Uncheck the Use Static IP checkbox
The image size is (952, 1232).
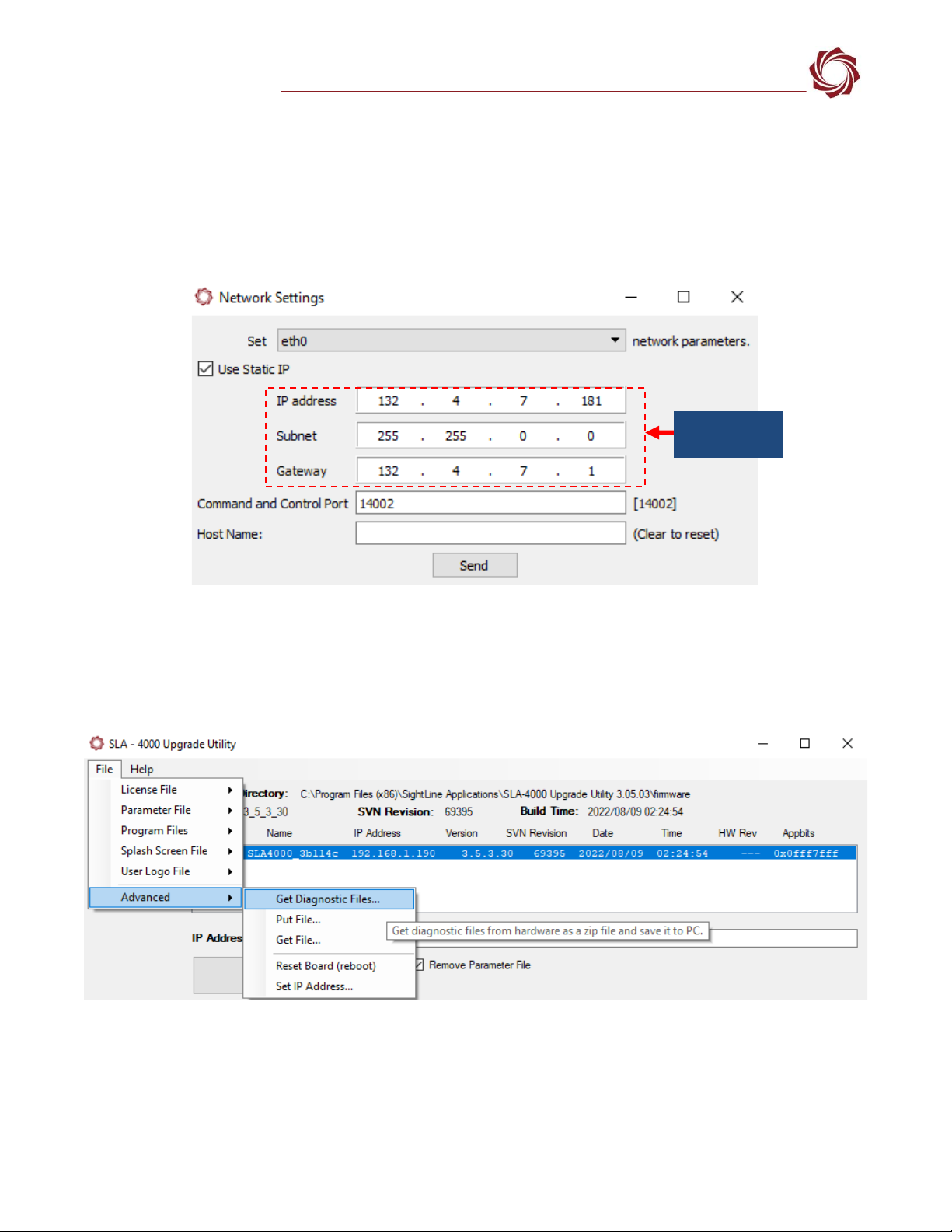(205, 369)
